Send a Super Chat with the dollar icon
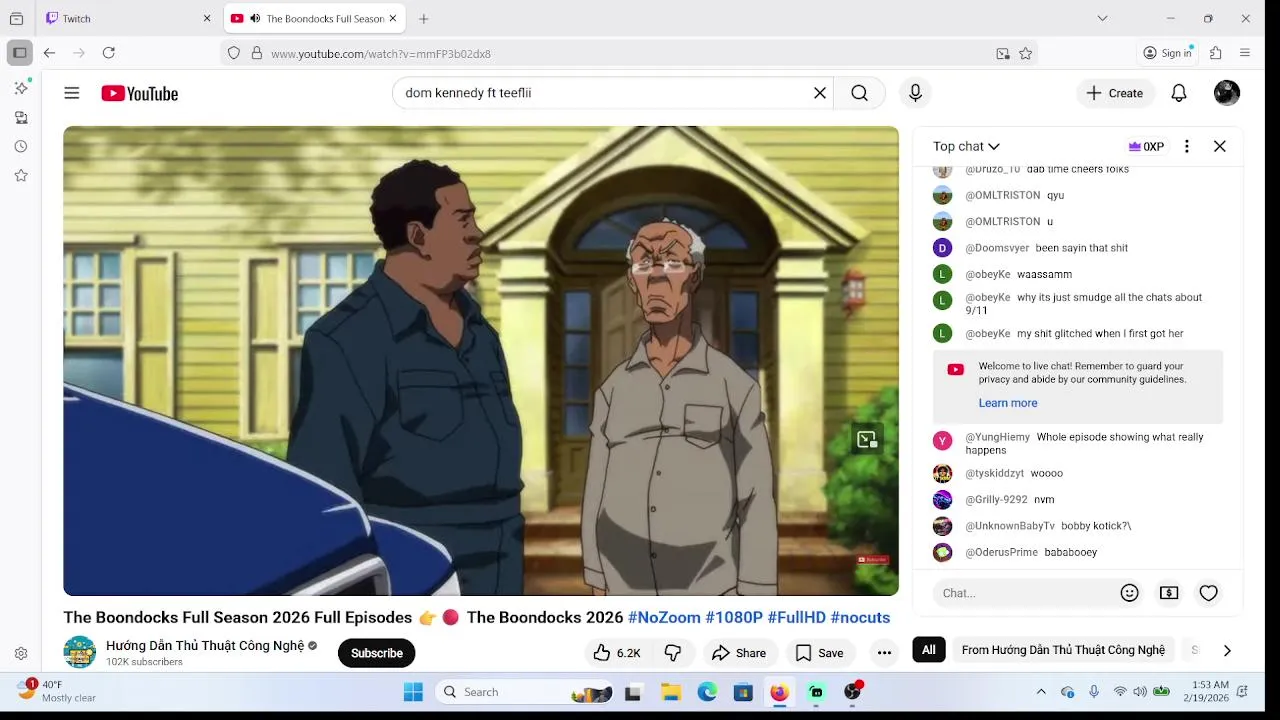 1169,593
